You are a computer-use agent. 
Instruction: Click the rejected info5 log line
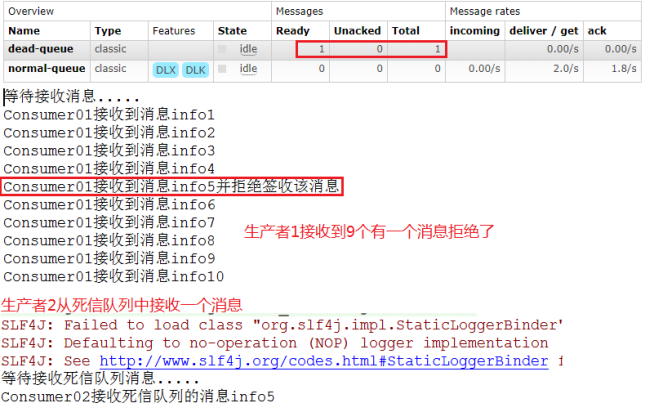click(x=171, y=186)
